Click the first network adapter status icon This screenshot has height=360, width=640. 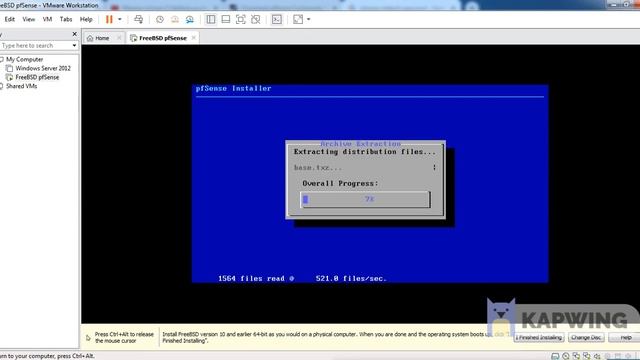[576, 356]
